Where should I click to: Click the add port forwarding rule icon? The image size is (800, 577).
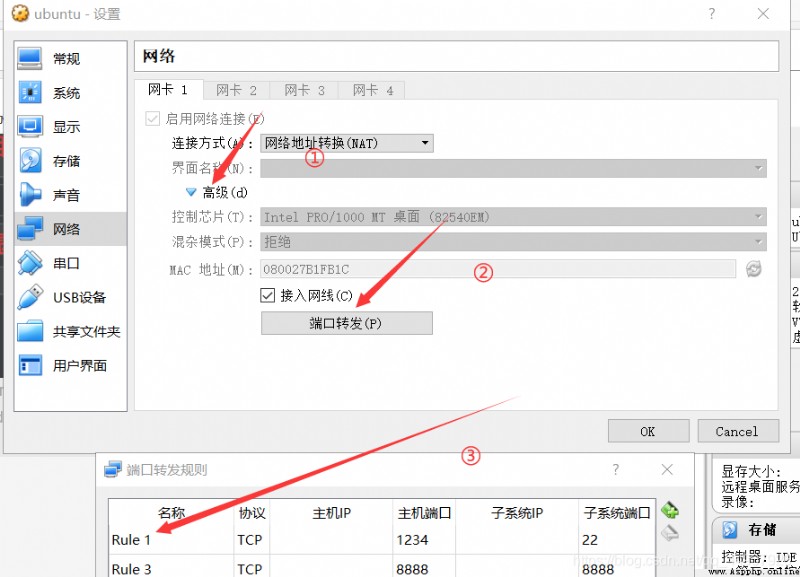pos(669,510)
